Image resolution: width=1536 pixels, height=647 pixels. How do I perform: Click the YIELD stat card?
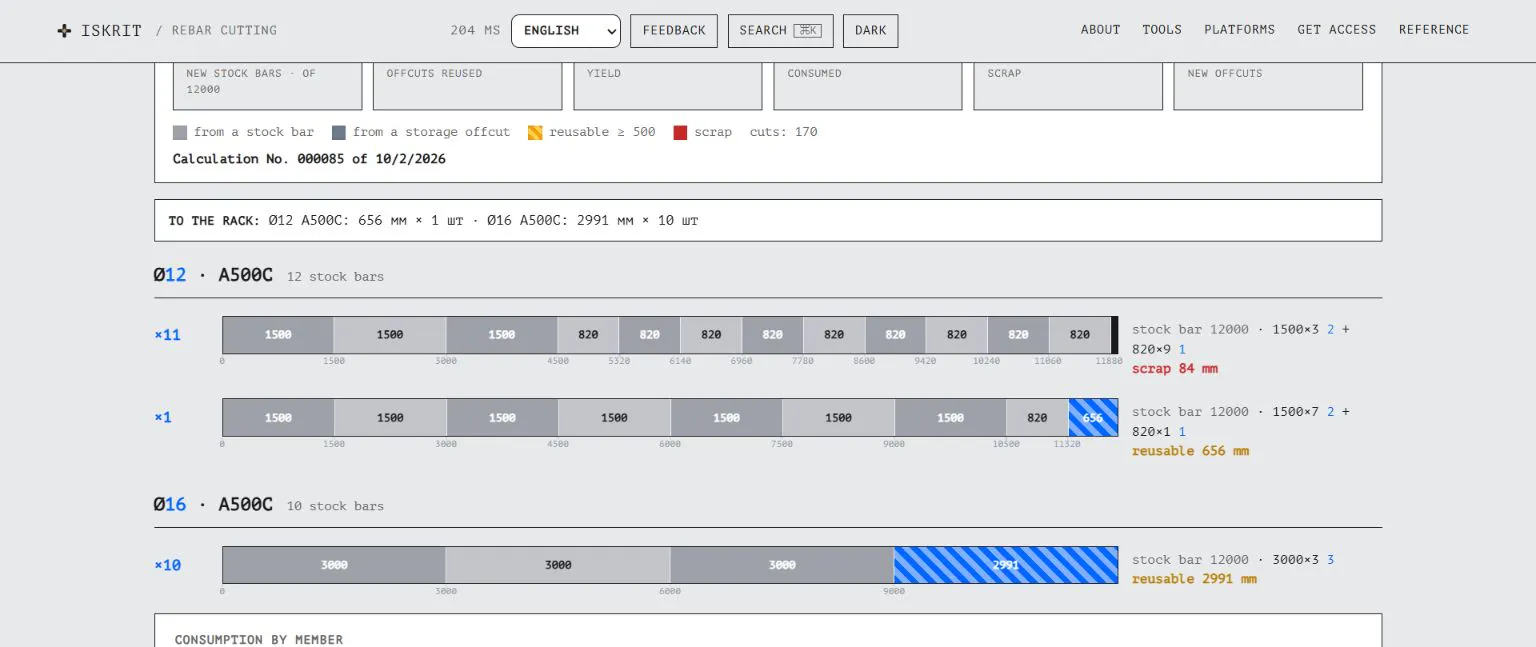tap(667, 86)
